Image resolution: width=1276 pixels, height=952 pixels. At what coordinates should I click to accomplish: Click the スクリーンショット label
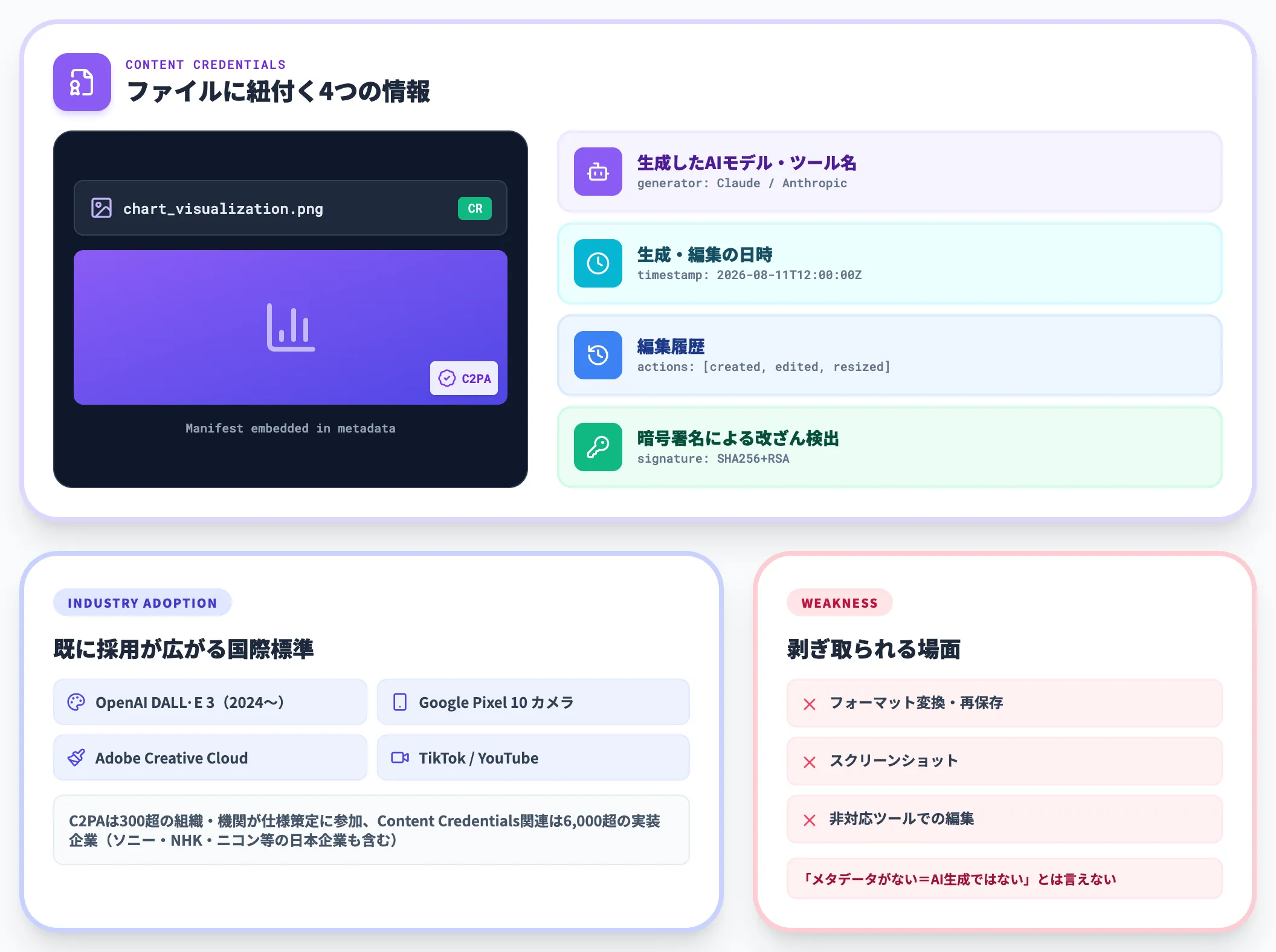(x=894, y=761)
